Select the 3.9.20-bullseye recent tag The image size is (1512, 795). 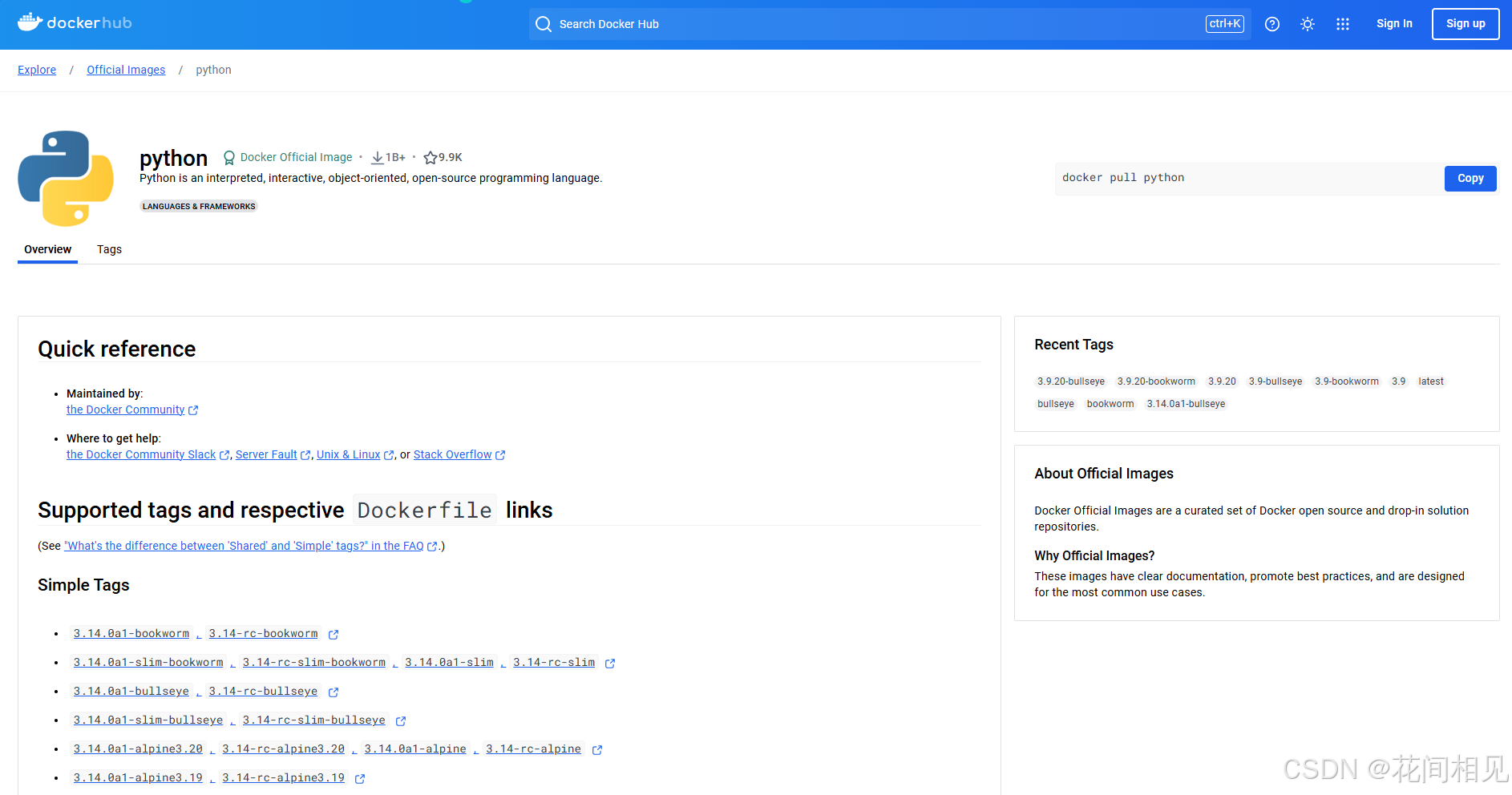pyautogui.click(x=1070, y=381)
